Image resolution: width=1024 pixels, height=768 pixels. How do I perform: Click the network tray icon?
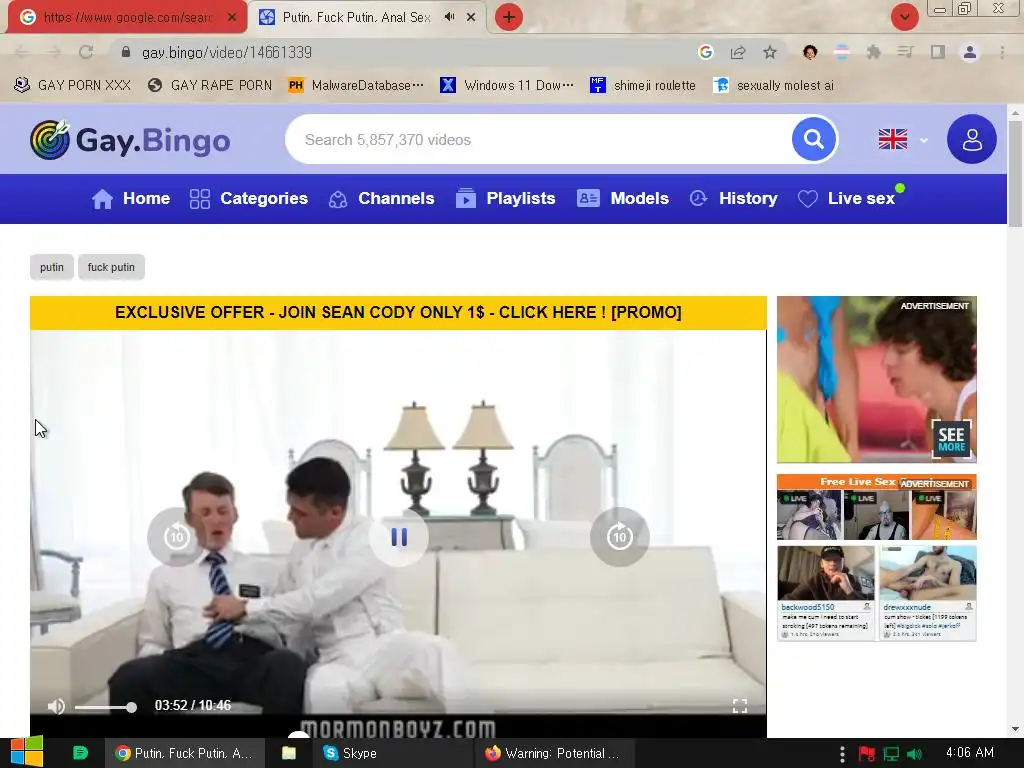click(x=891, y=754)
